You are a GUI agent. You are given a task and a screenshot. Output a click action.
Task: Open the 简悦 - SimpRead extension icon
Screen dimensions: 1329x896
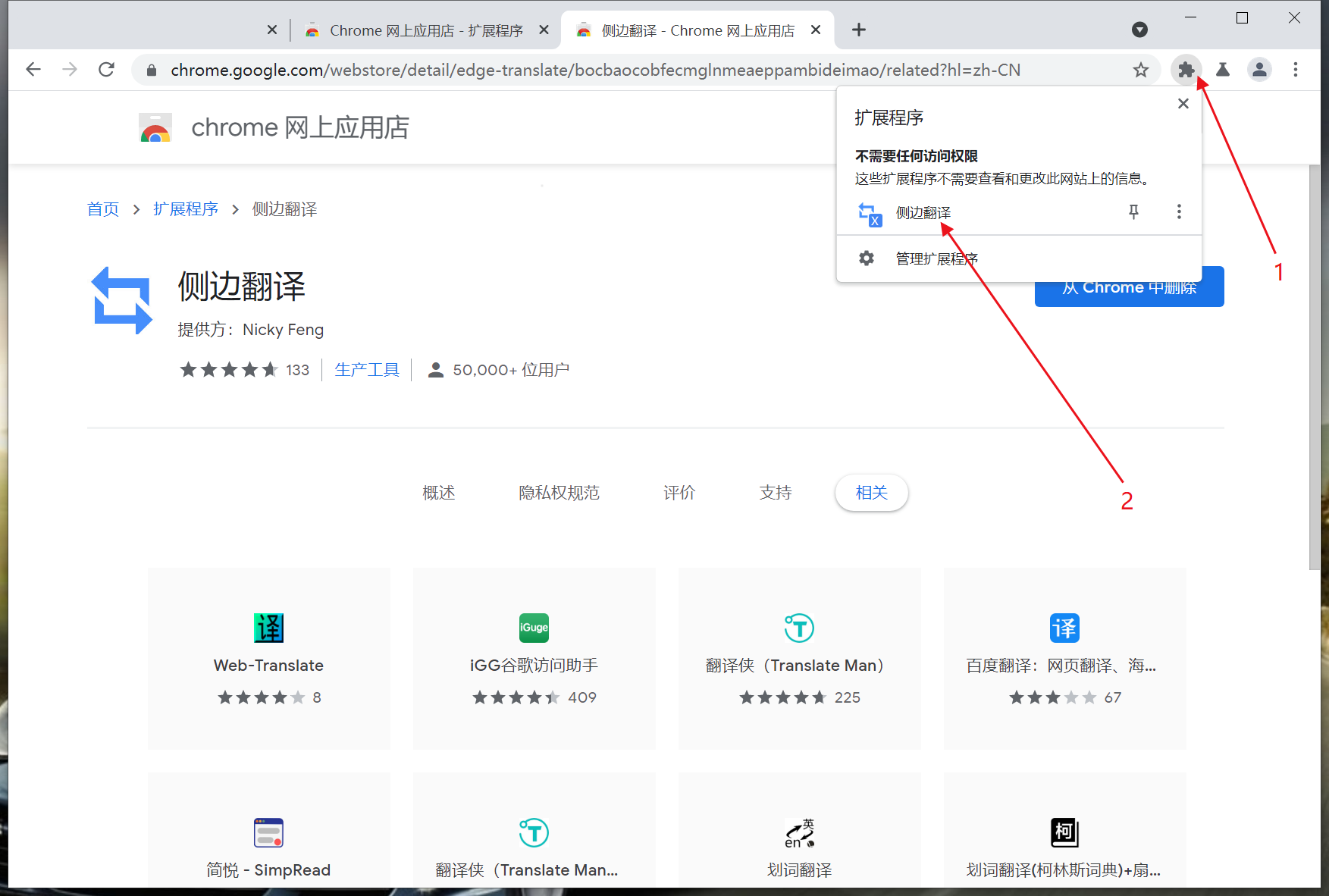(268, 832)
